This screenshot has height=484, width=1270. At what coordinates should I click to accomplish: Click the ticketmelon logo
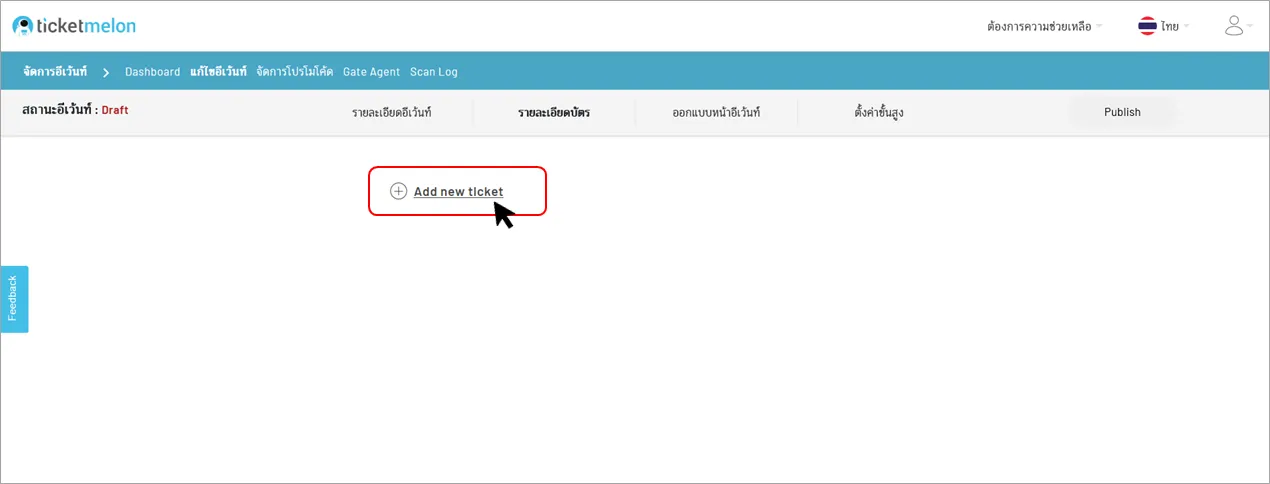[74, 26]
